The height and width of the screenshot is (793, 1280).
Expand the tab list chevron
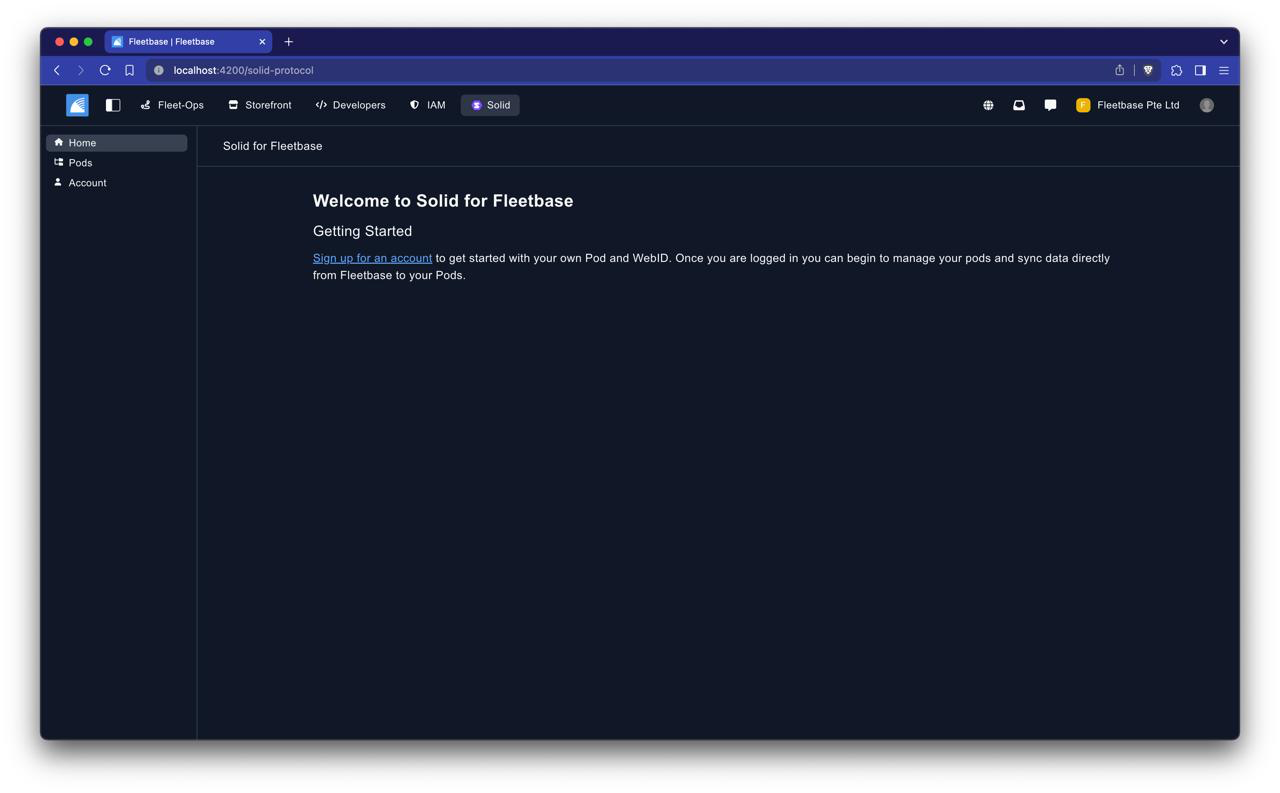(1224, 42)
